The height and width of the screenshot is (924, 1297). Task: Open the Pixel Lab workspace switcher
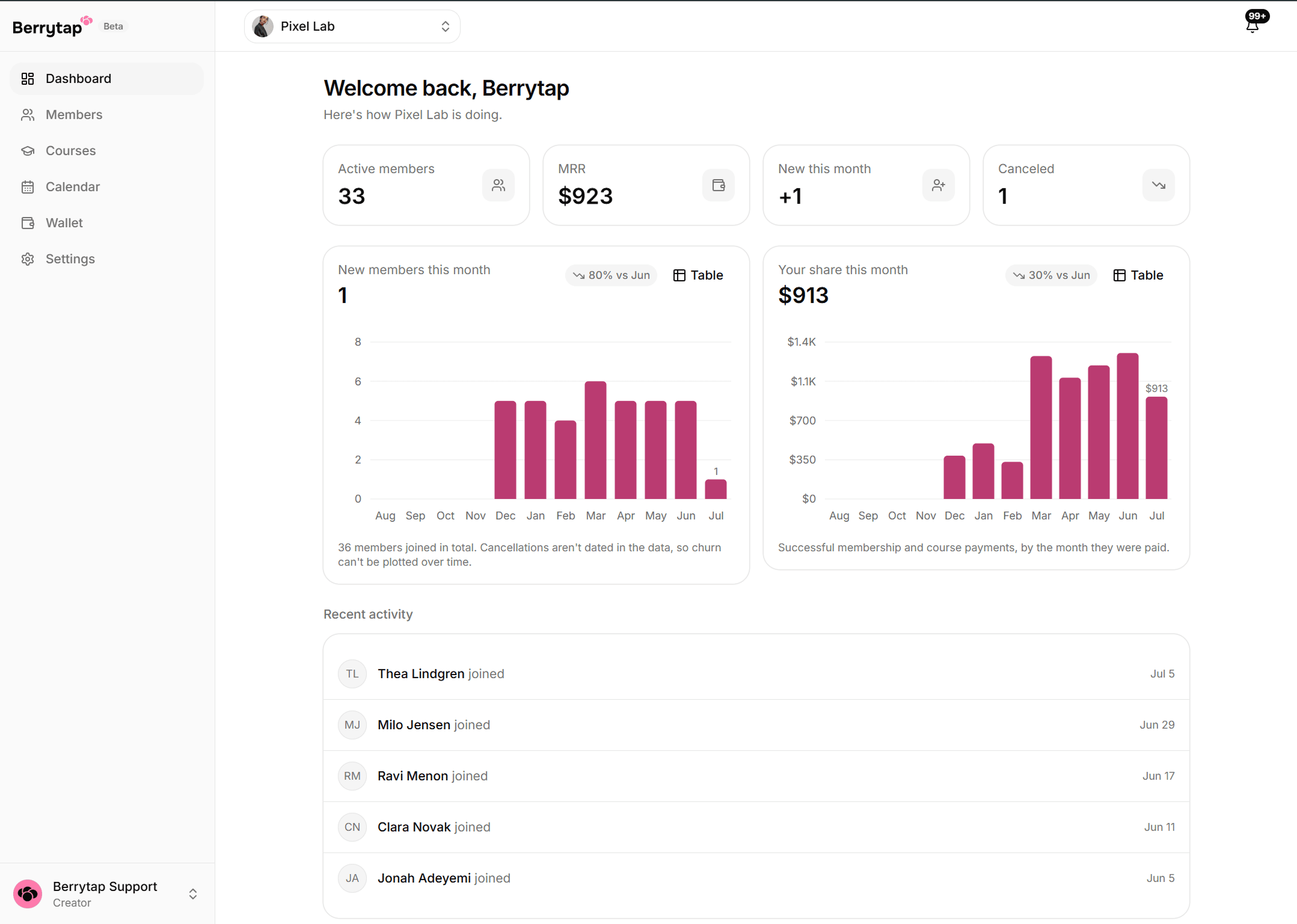point(352,26)
